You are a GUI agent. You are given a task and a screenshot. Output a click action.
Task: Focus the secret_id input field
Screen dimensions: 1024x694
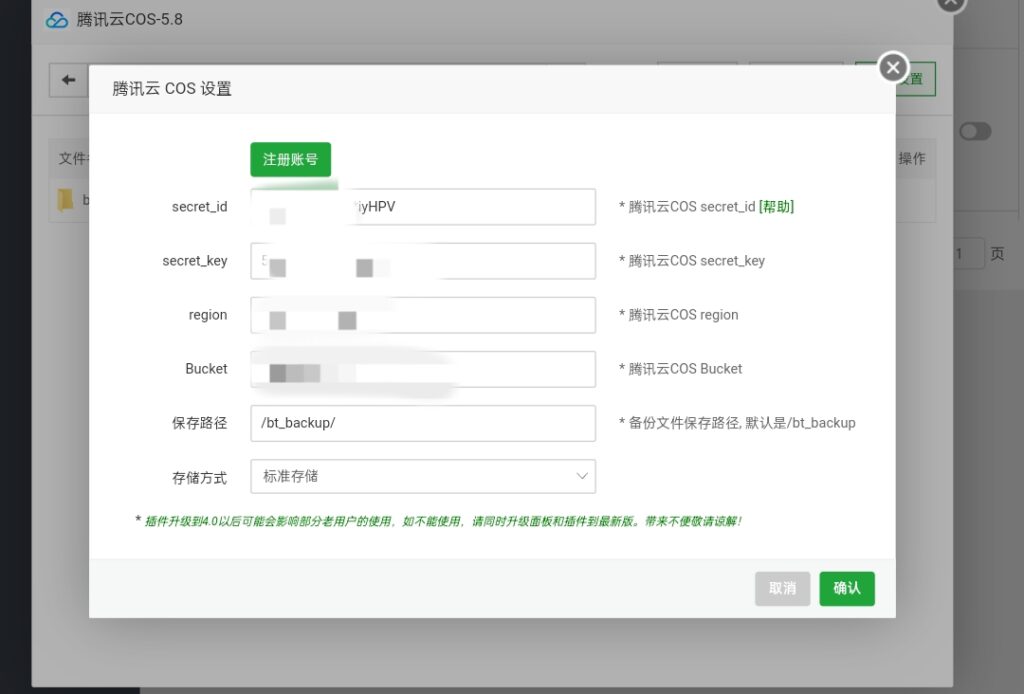click(423, 207)
